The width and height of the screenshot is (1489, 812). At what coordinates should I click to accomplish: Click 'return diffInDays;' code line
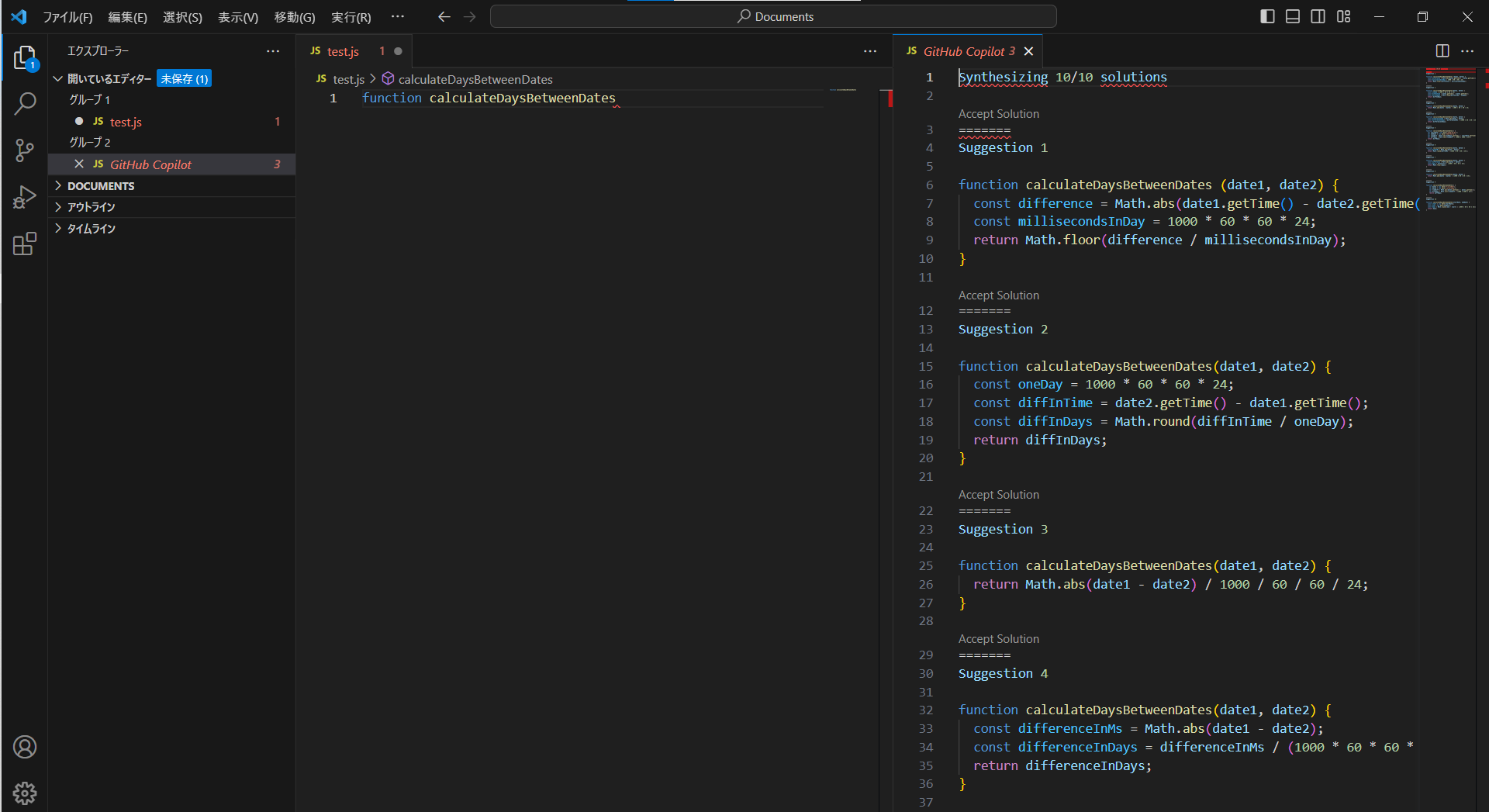1040,440
